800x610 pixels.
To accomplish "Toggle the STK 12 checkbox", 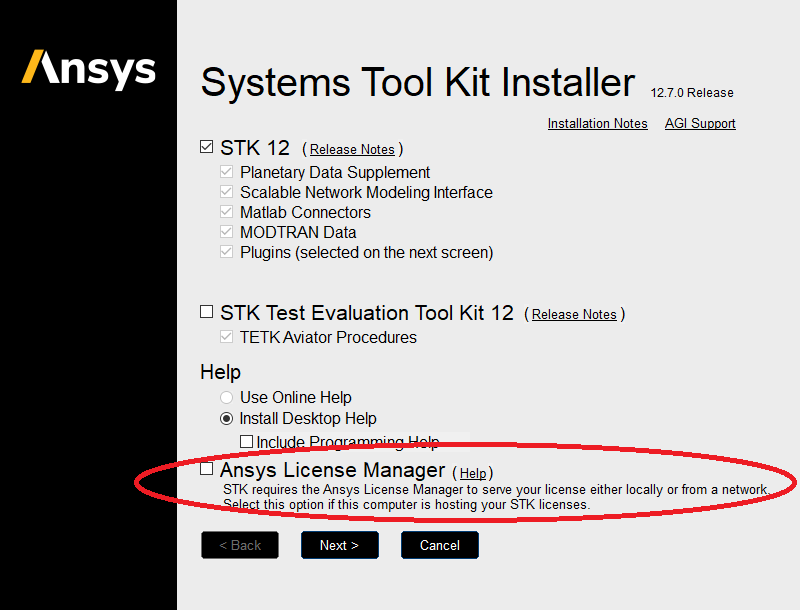I will tap(207, 148).
